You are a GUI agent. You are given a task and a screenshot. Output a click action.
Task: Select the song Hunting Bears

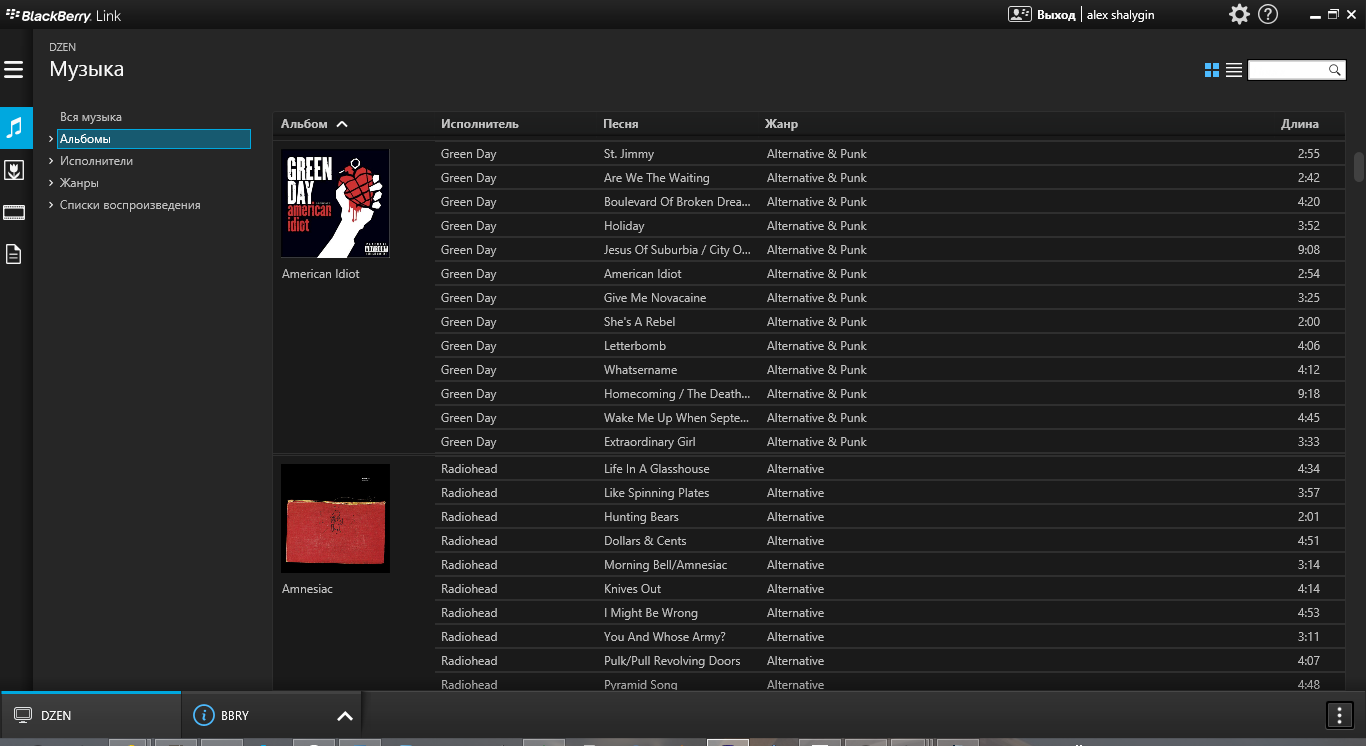(x=641, y=517)
